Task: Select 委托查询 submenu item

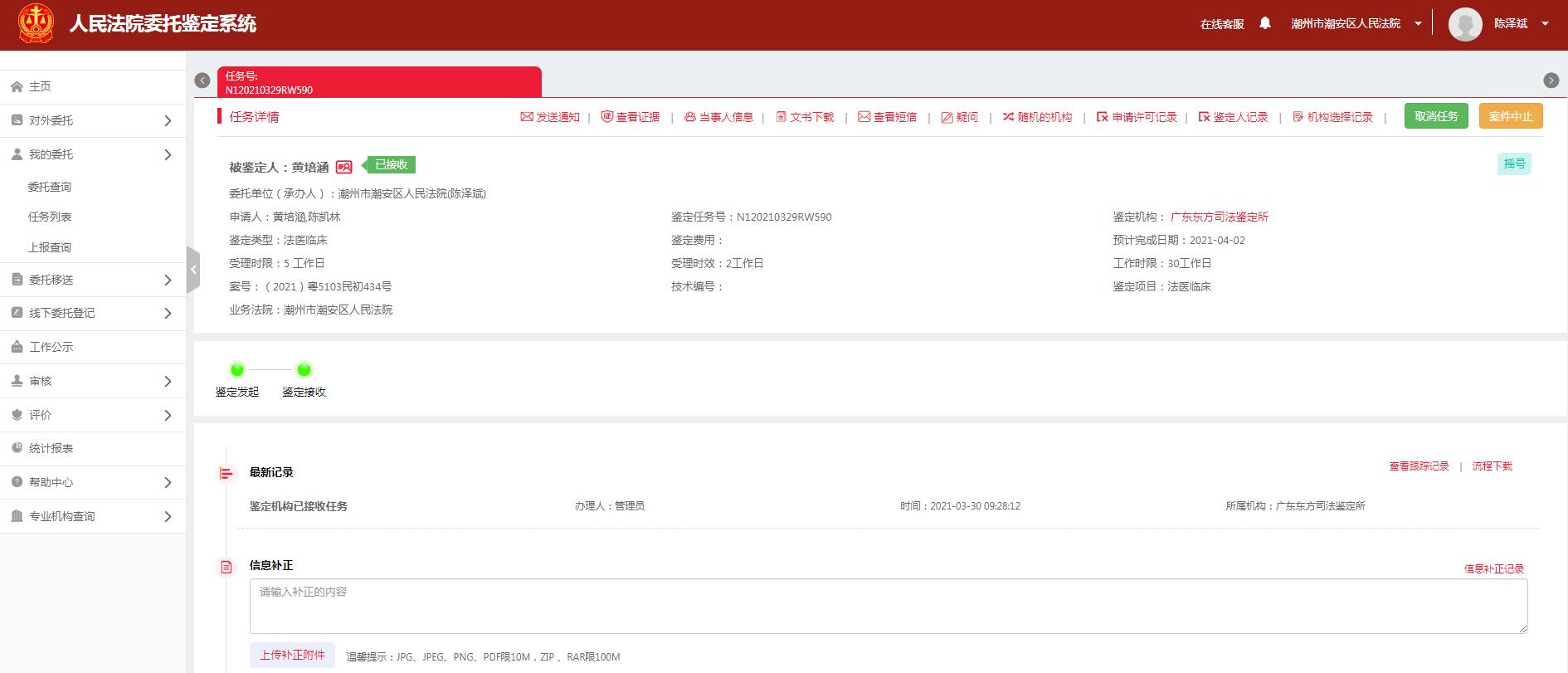Action: (x=50, y=187)
